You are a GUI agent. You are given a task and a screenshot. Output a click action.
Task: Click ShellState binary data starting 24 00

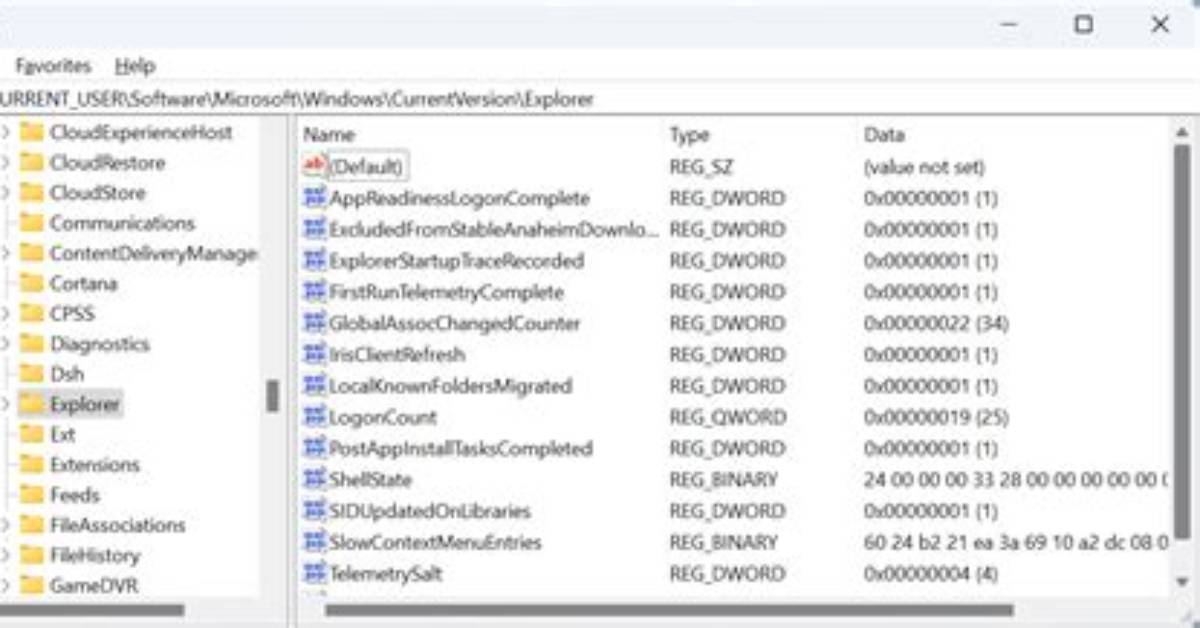click(x=1015, y=479)
